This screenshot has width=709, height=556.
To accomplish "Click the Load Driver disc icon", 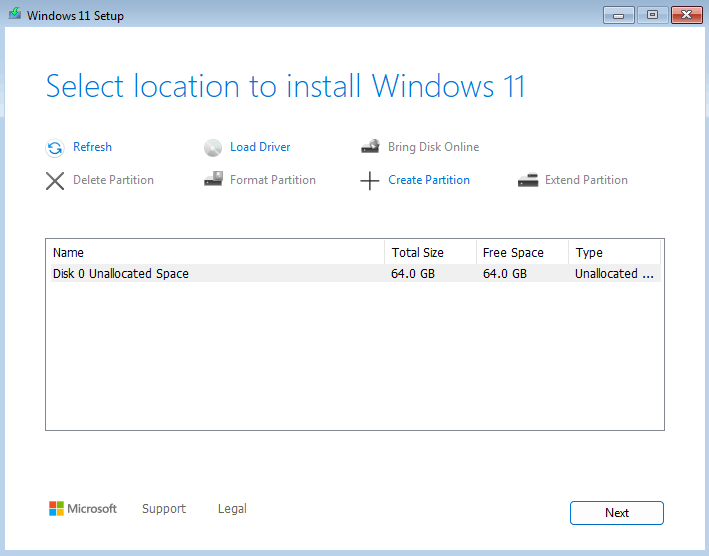I will click(x=213, y=148).
